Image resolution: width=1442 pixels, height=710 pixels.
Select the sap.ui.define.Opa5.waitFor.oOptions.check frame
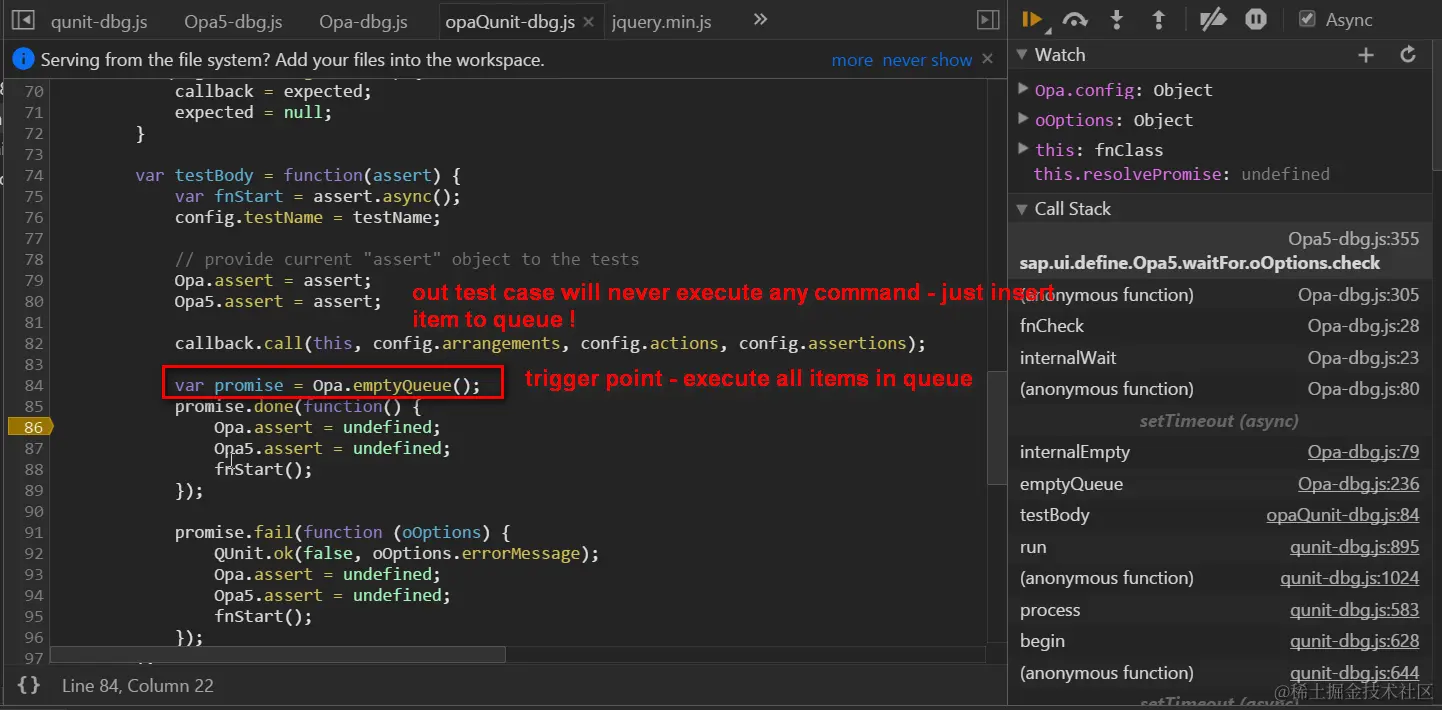click(1200, 263)
